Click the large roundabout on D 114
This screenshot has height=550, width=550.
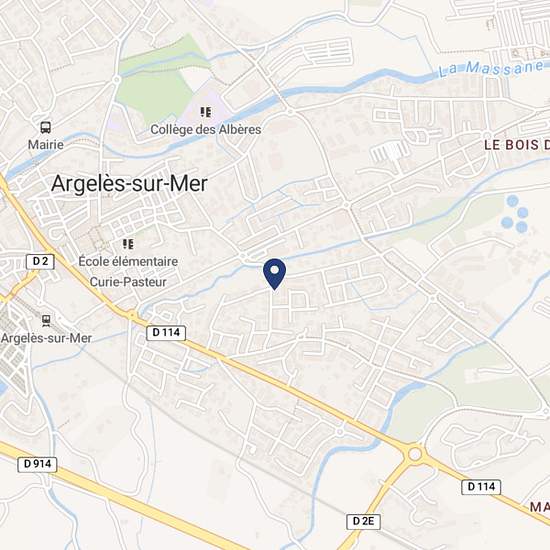point(415,454)
